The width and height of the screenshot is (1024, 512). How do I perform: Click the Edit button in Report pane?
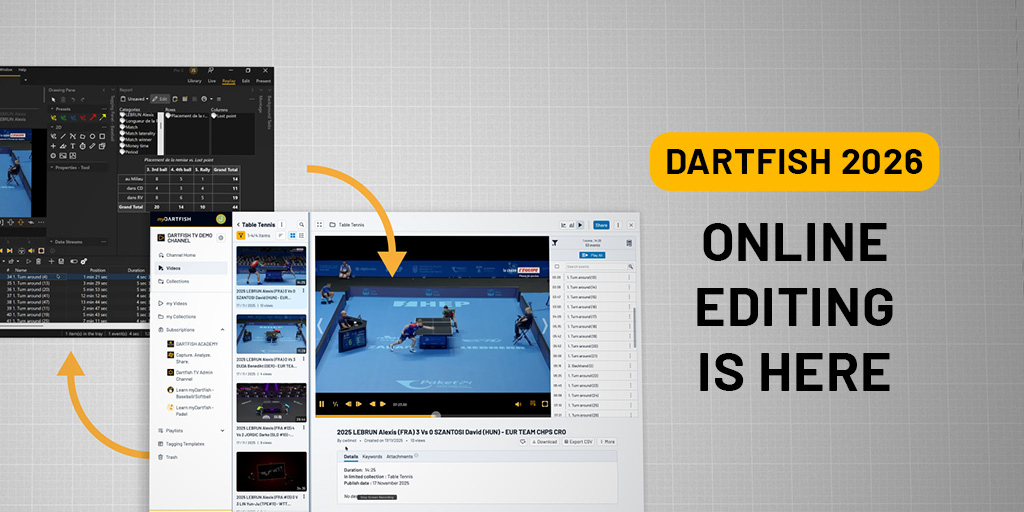coord(160,99)
